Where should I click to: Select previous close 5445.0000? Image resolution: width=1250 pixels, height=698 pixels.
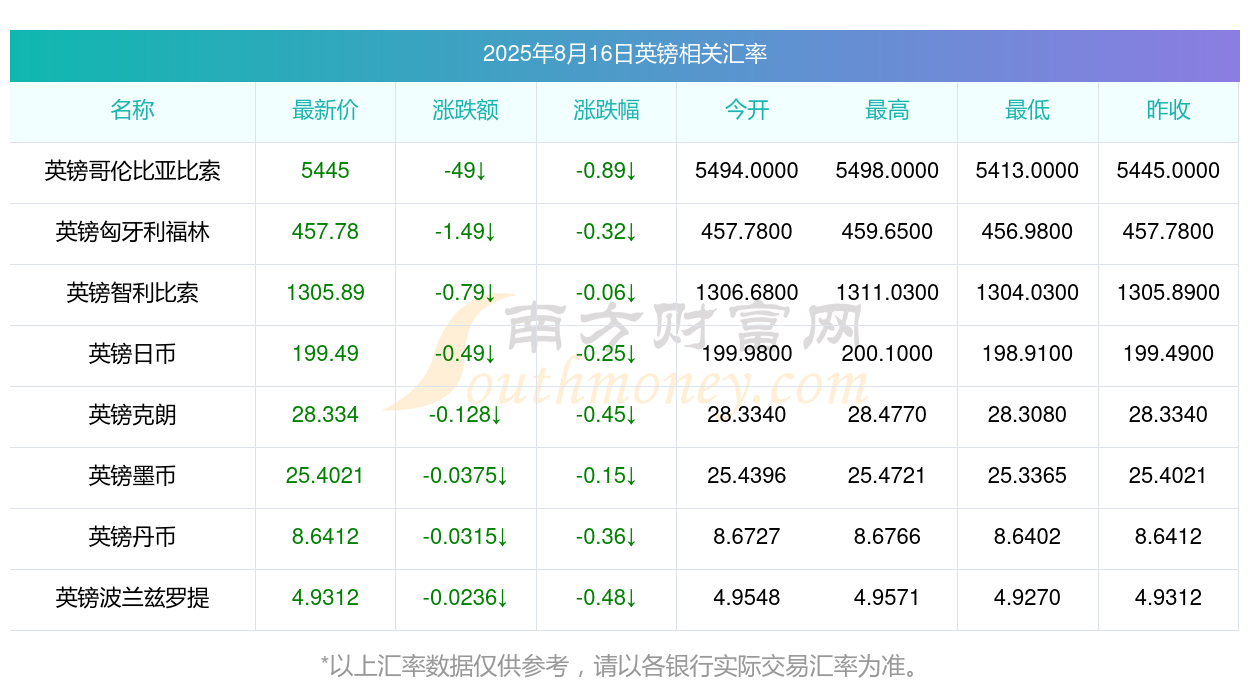click(x=1168, y=171)
